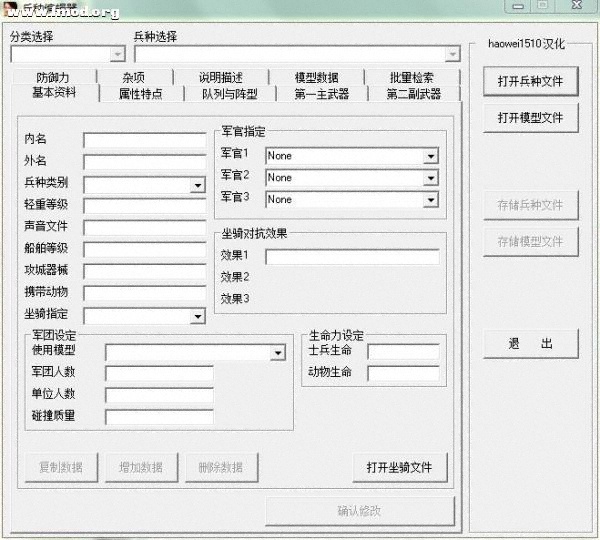The width and height of the screenshot is (600, 540).
Task: Click the 退出 button
Action: tap(530, 344)
